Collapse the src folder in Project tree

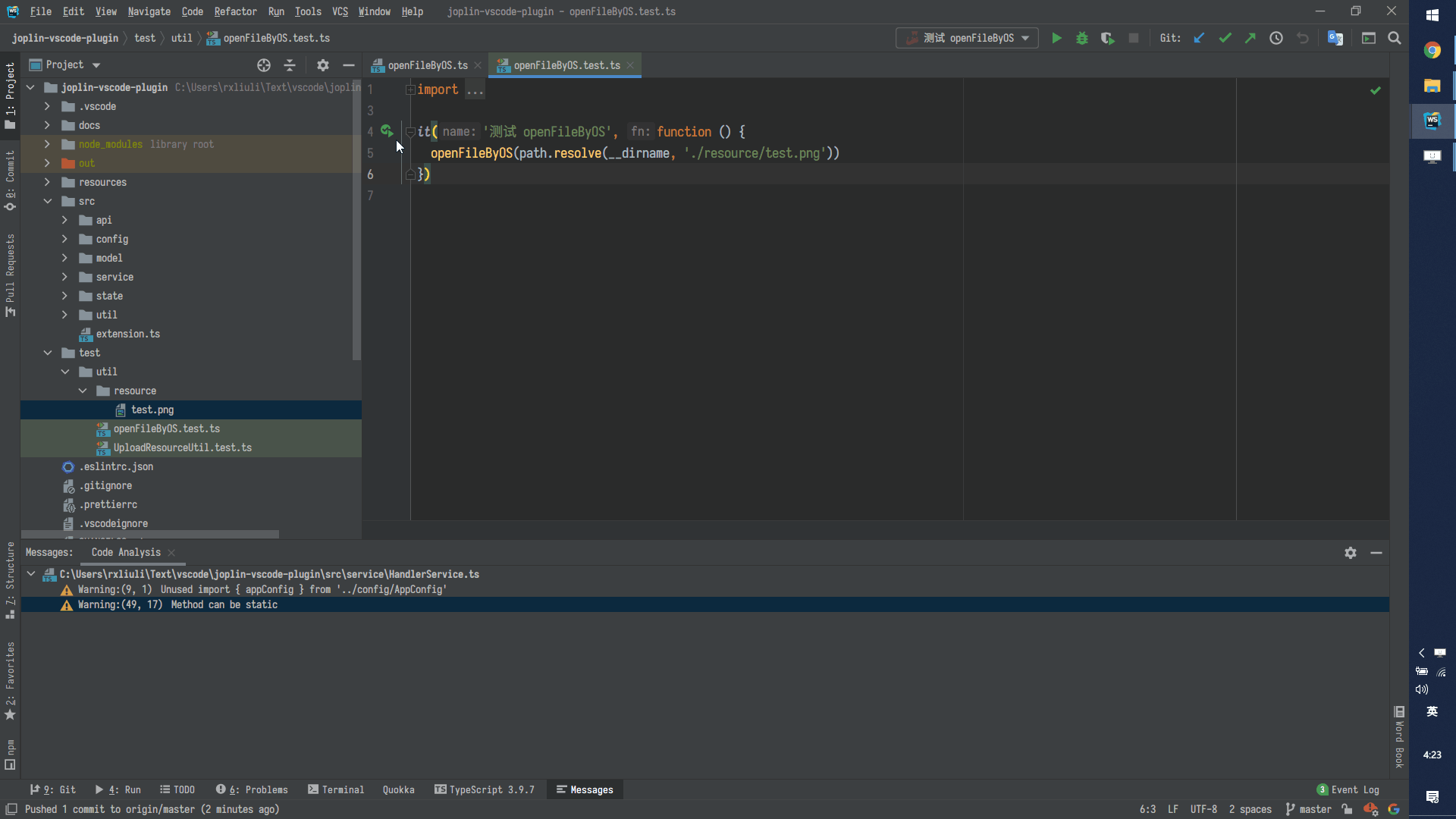(48, 201)
